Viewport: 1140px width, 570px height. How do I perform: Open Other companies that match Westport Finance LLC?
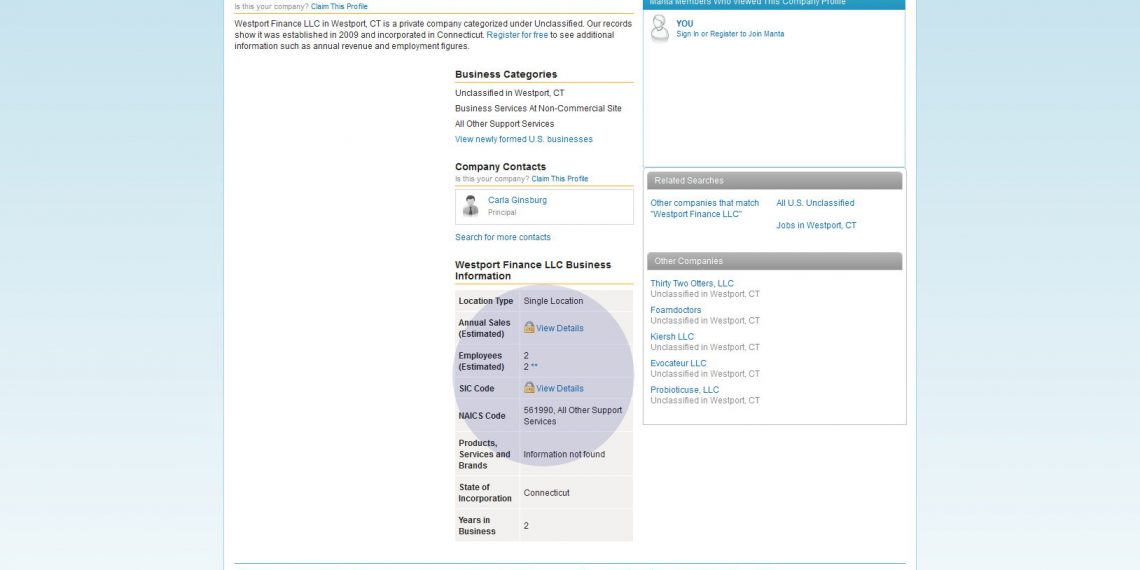(704, 209)
